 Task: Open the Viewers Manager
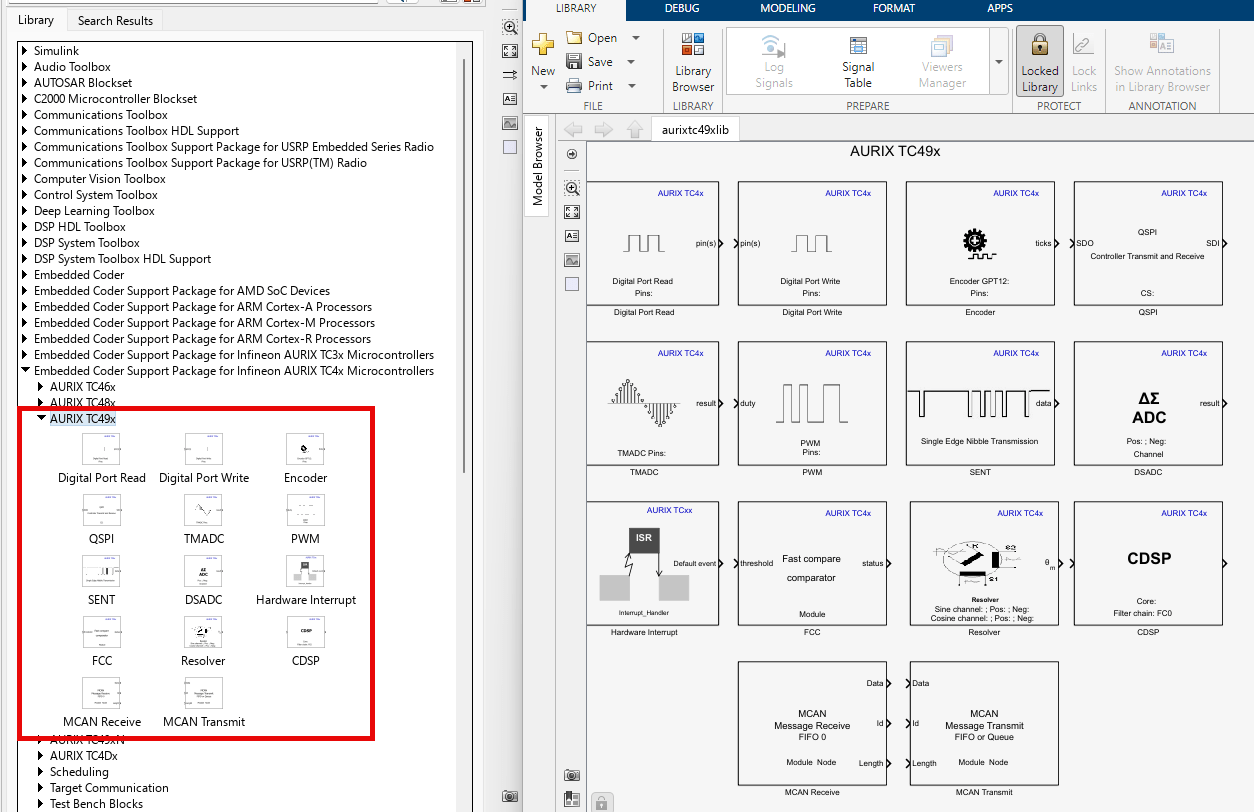942,62
